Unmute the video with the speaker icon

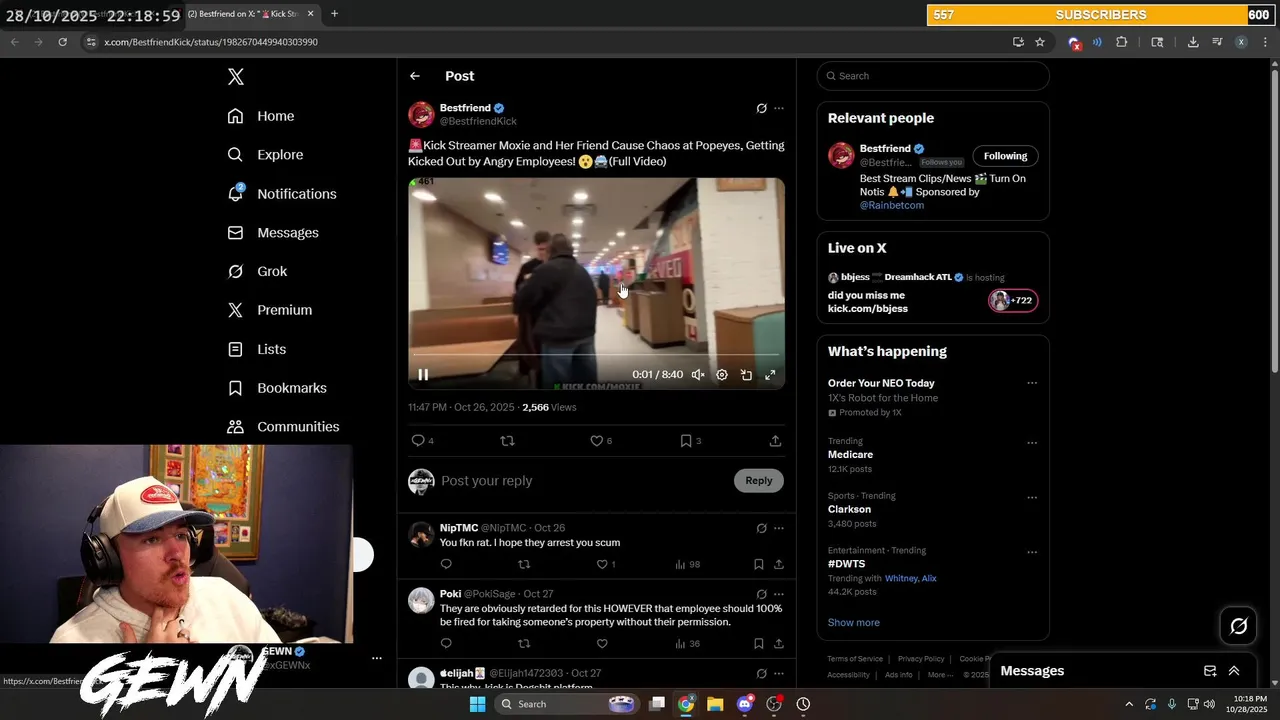(698, 375)
